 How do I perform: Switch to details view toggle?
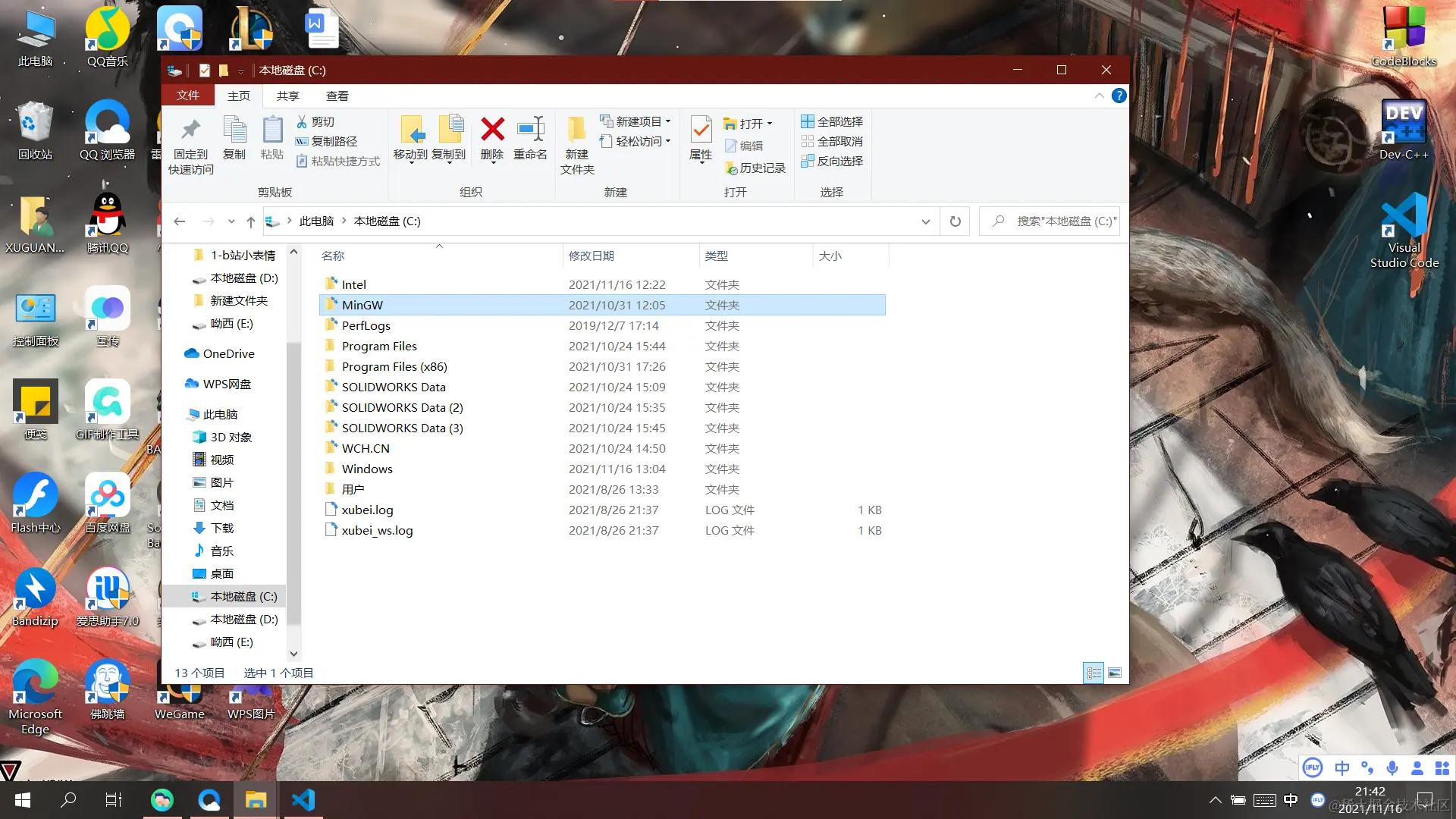coord(1094,673)
